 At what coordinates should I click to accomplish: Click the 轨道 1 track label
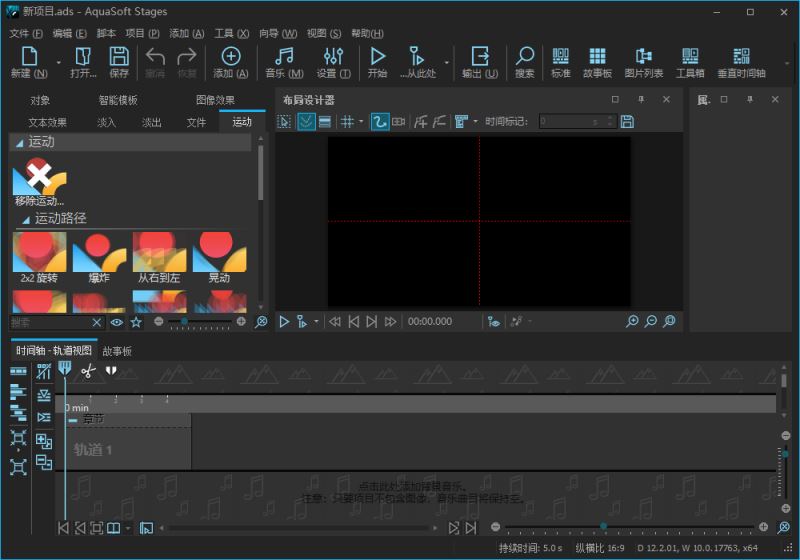(x=92, y=450)
